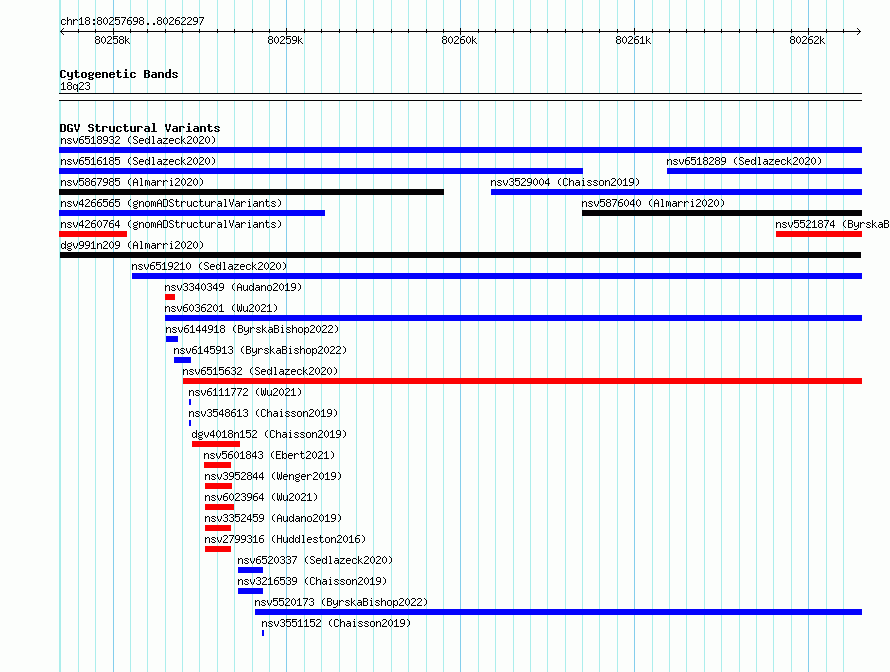The width and height of the screenshot is (890, 672).
Task: Click nsv3551152 (Chaisson2019) label
Action: (x=336, y=623)
